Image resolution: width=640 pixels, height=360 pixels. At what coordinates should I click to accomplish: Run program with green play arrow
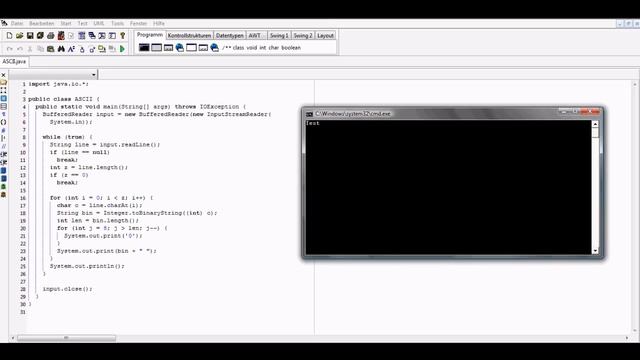click(x=122, y=49)
